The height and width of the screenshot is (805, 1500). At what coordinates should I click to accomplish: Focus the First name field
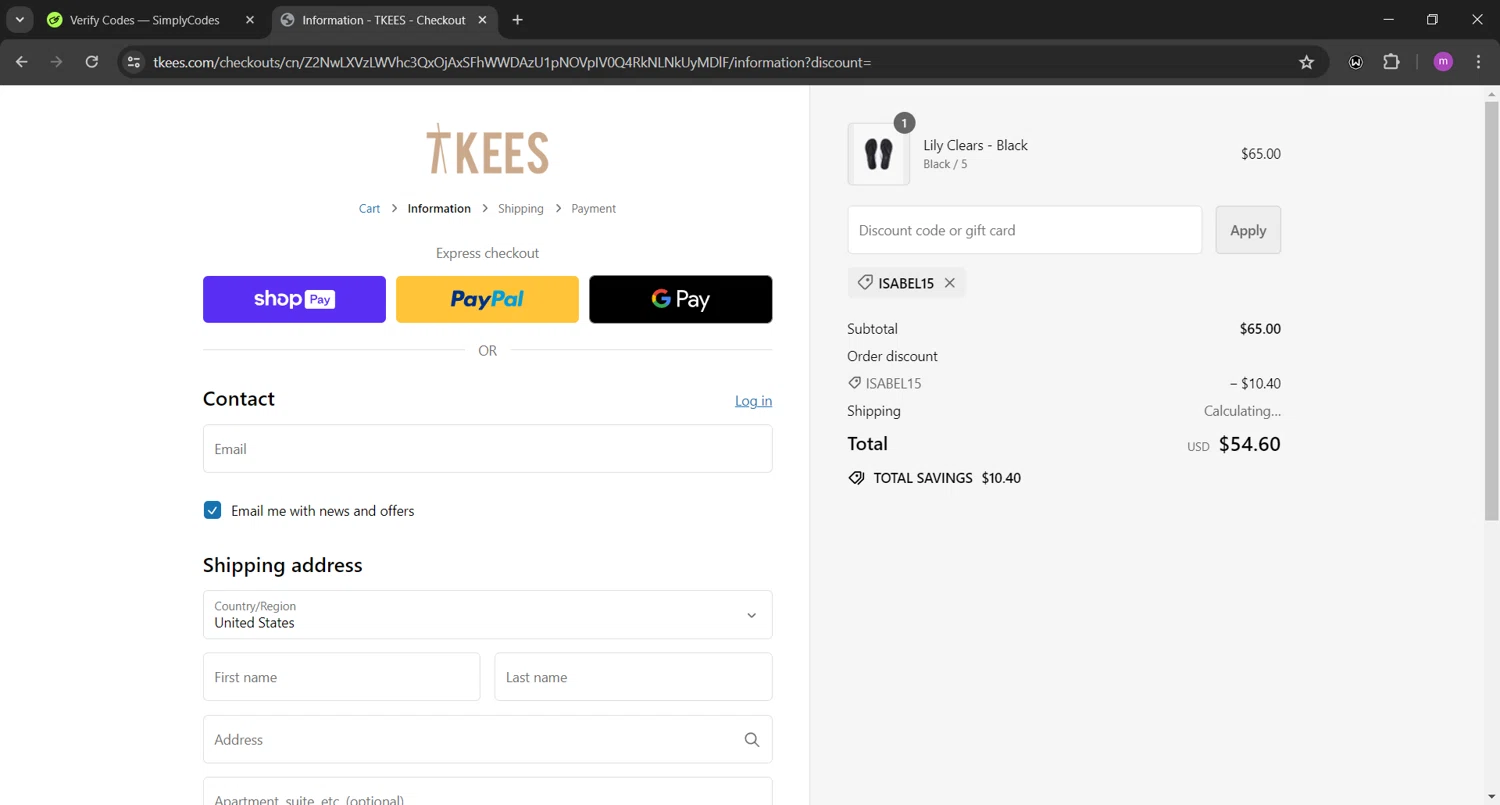click(341, 677)
